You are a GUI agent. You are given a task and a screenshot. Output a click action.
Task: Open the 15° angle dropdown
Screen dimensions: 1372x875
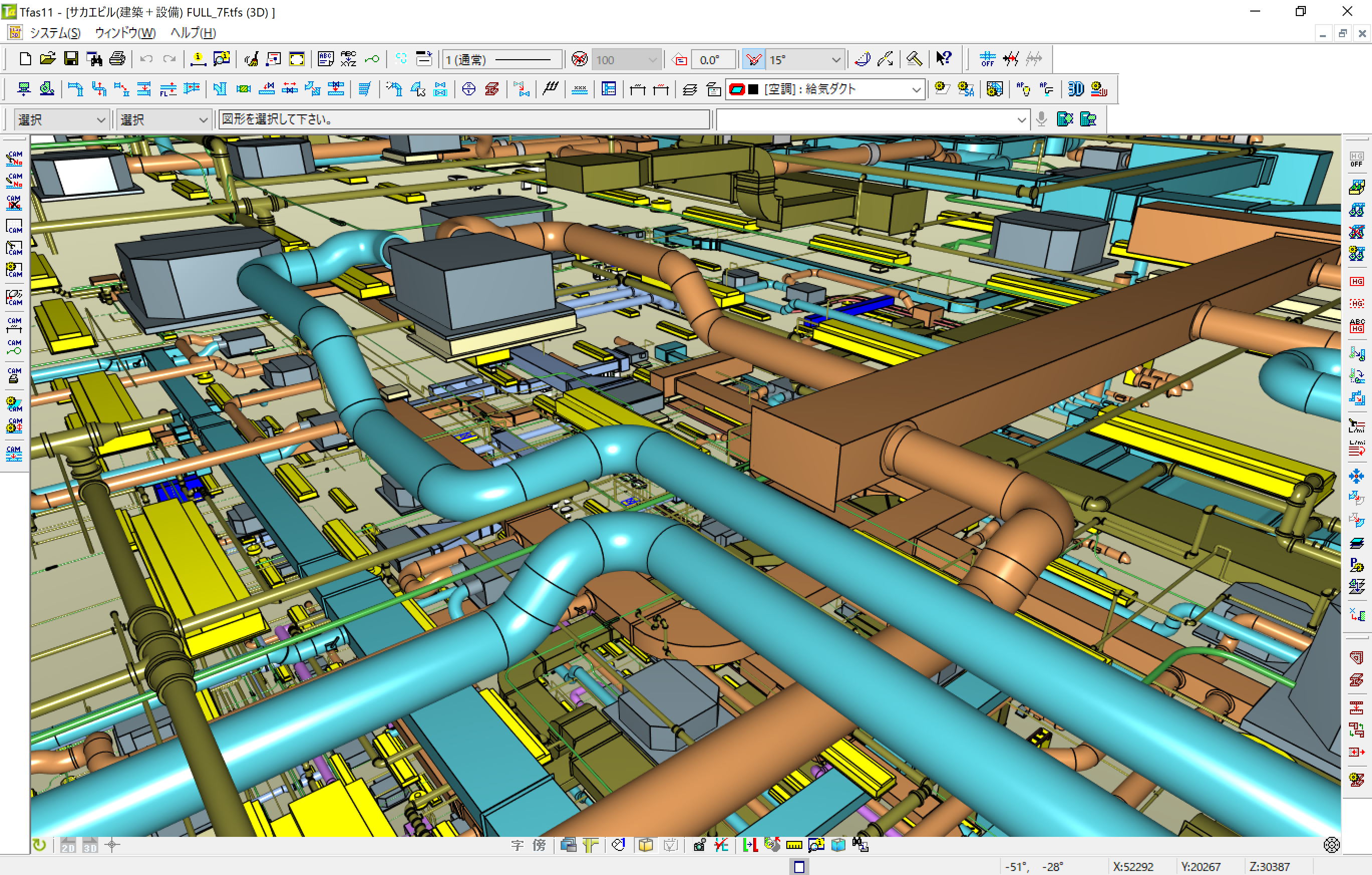pos(835,59)
